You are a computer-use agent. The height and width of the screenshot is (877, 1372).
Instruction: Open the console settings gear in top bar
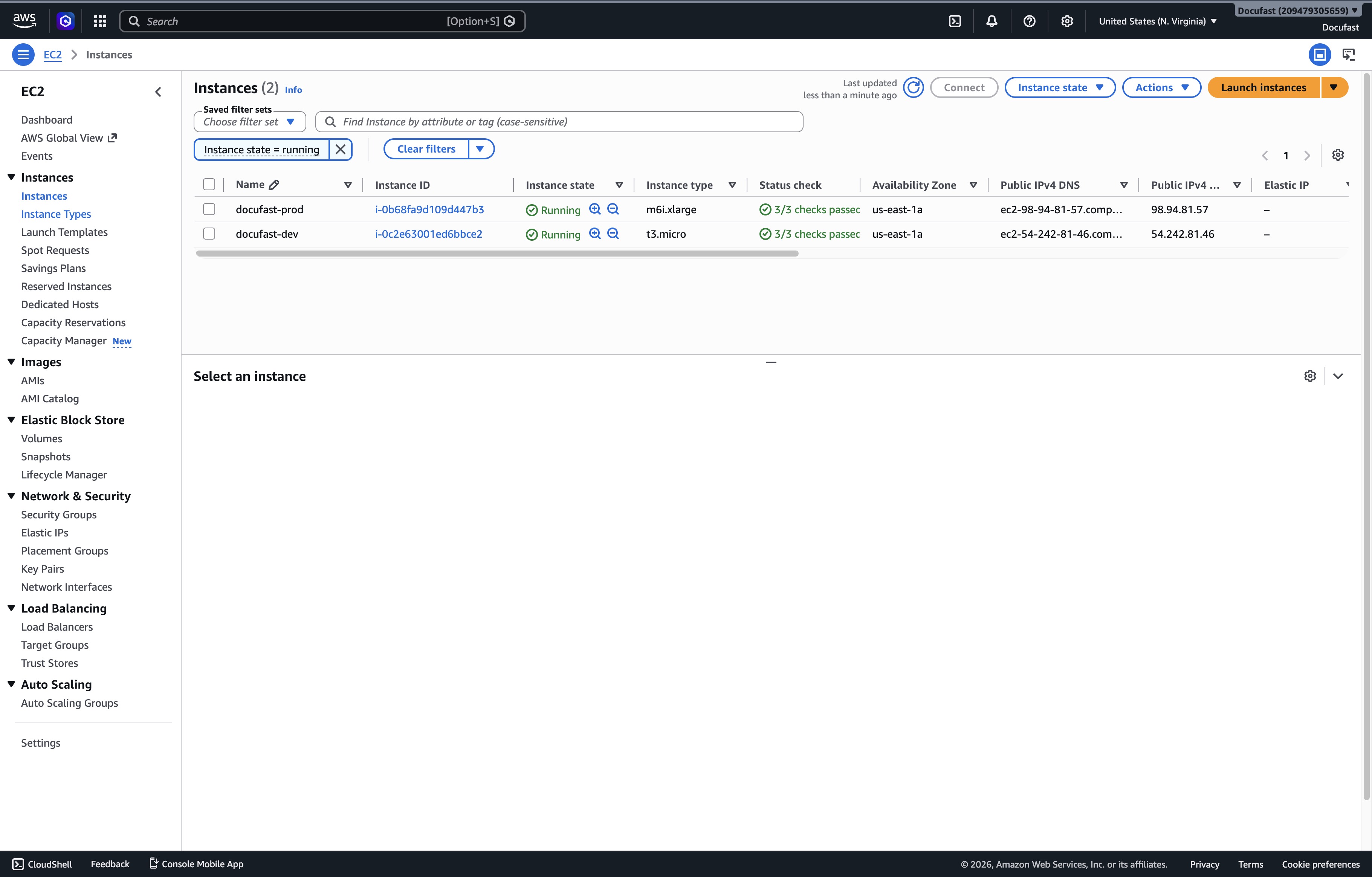[1066, 21]
